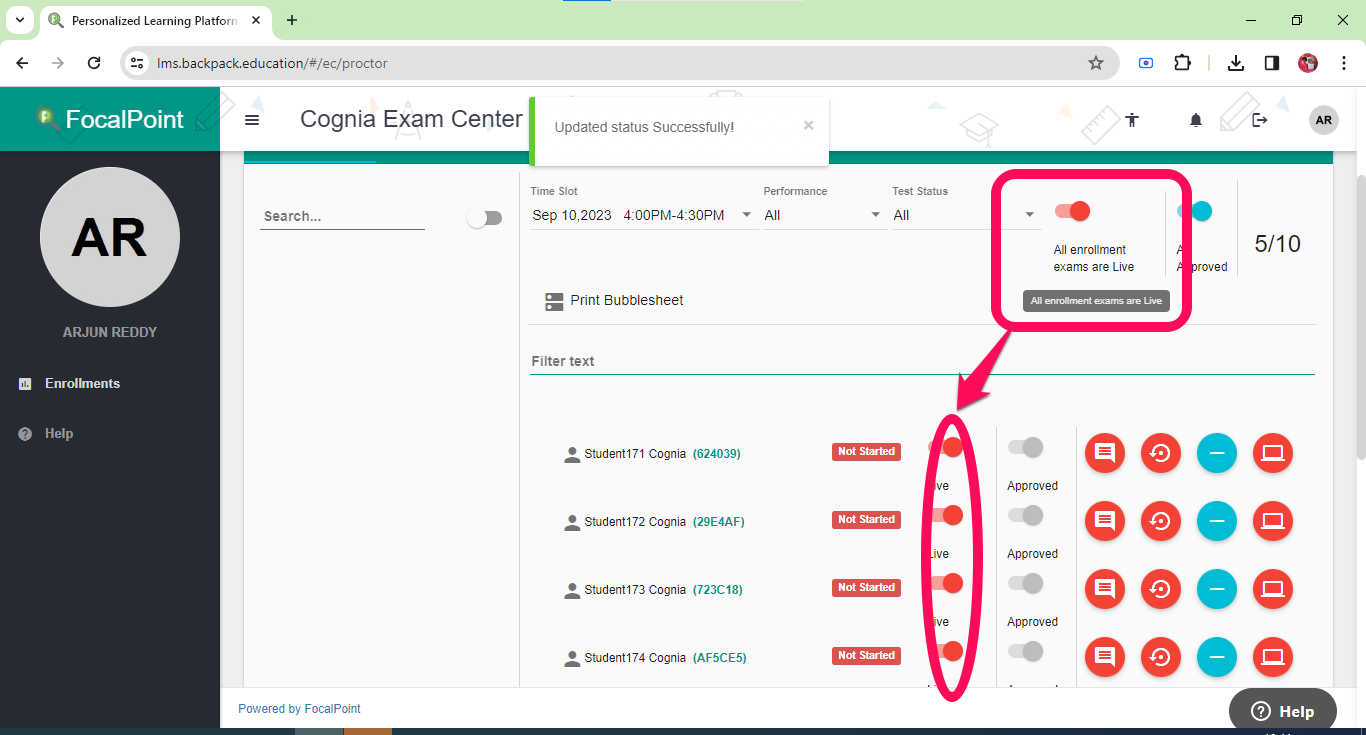The height and width of the screenshot is (735, 1366).
Task: Click reset history icon for Student174 Cognia
Action: coord(1161,657)
